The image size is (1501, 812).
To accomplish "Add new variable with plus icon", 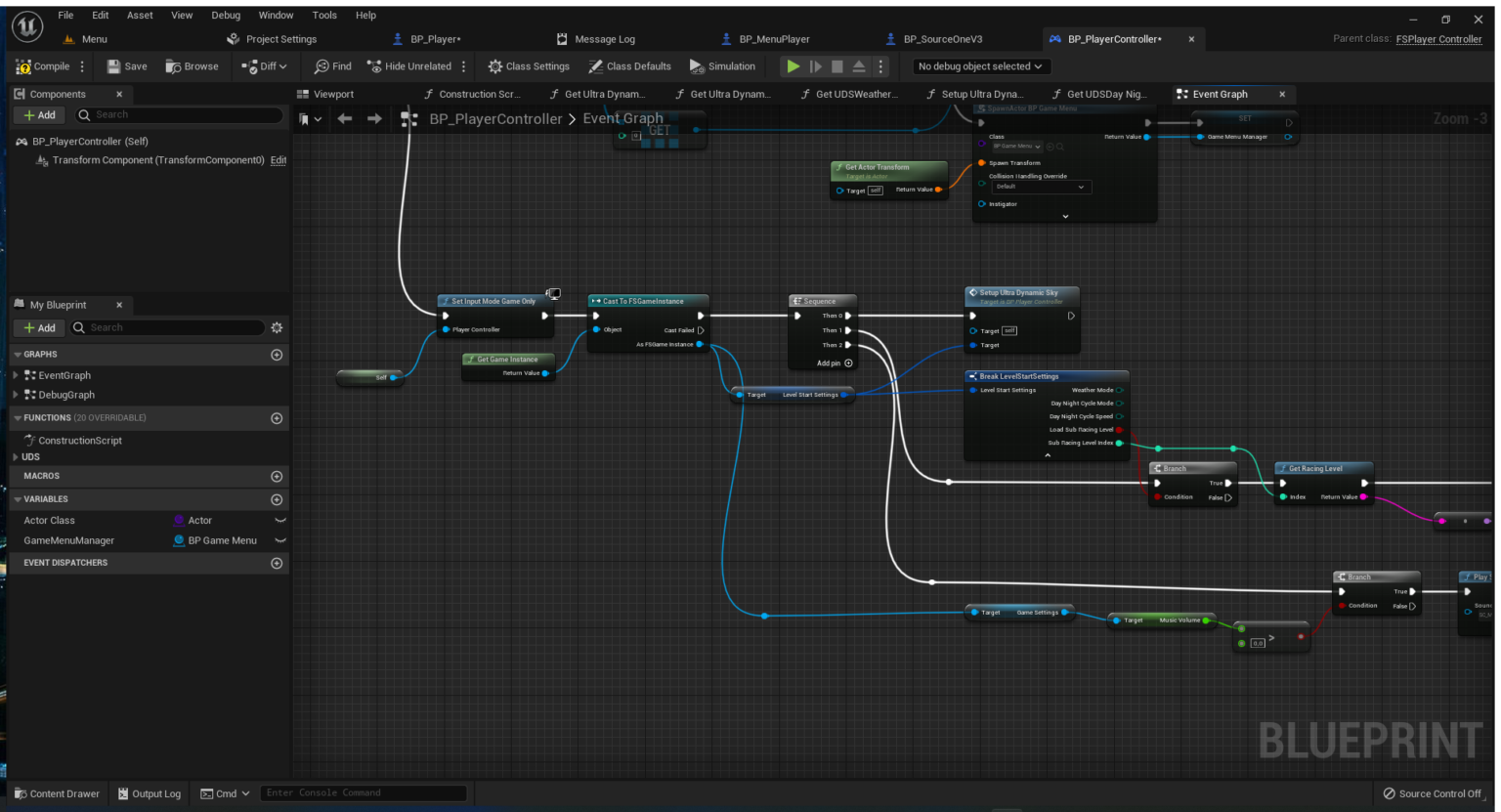I will click(x=277, y=499).
